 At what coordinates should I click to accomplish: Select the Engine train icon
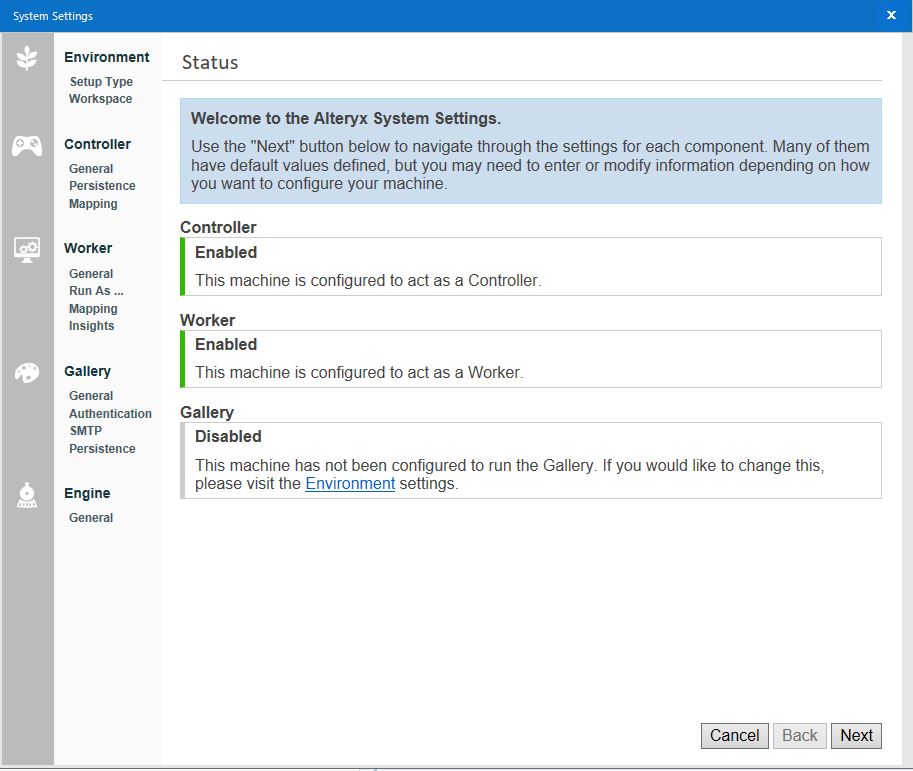click(x=27, y=494)
